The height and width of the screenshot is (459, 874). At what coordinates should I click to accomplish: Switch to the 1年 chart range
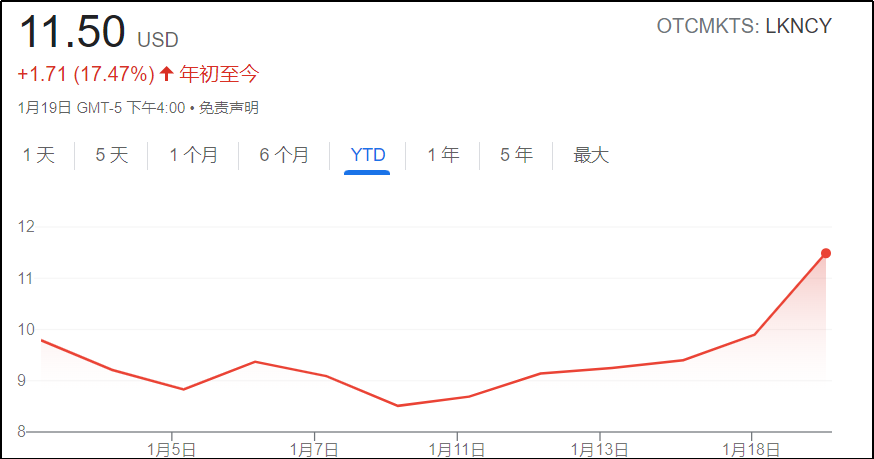tap(443, 155)
